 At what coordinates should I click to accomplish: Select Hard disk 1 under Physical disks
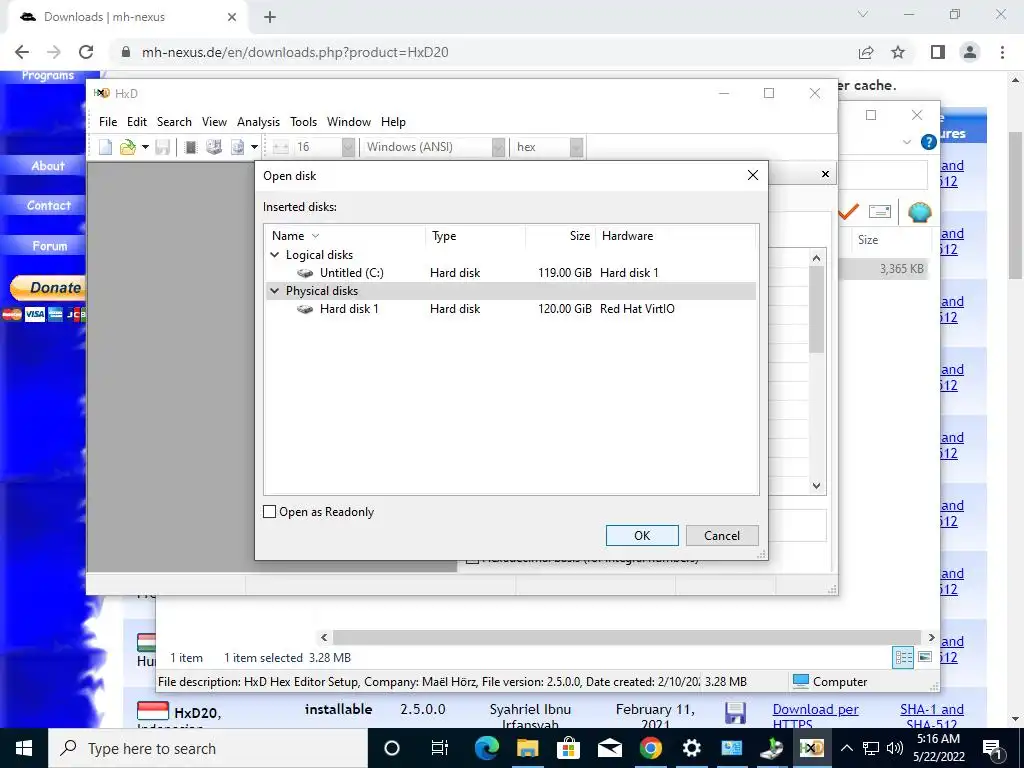coord(511,309)
